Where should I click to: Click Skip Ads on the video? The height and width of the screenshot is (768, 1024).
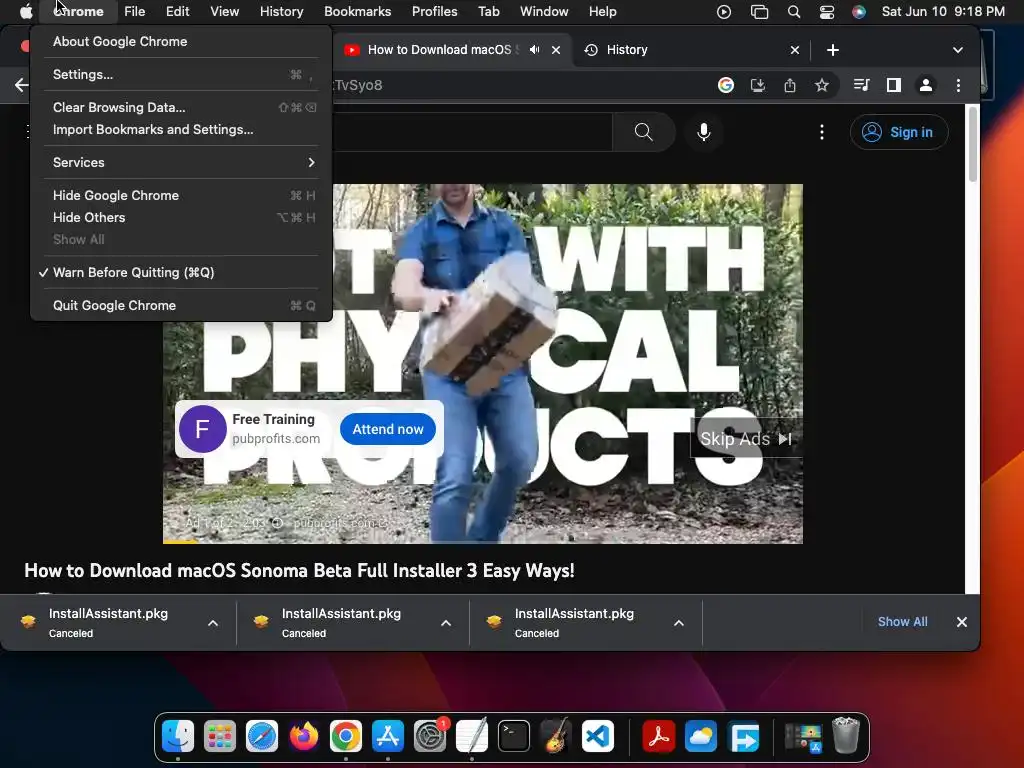[x=746, y=439]
